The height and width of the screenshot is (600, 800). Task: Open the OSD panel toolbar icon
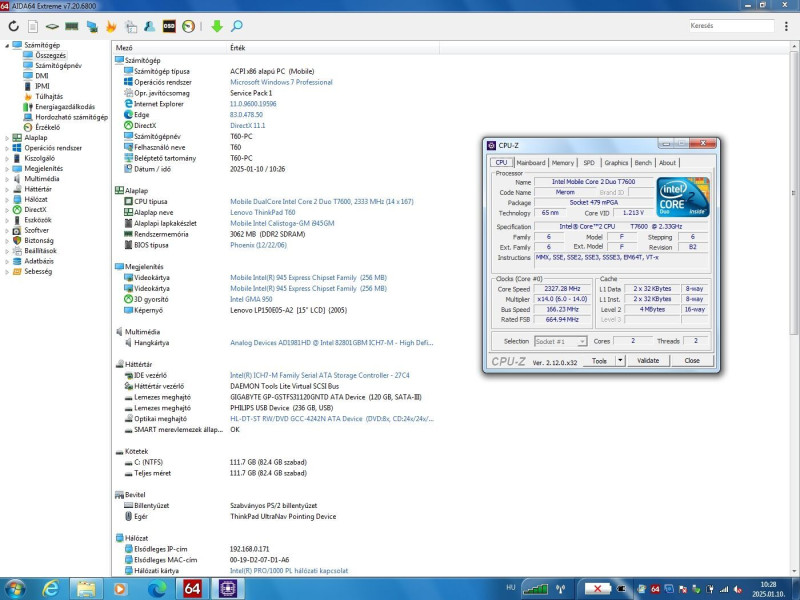(169, 26)
